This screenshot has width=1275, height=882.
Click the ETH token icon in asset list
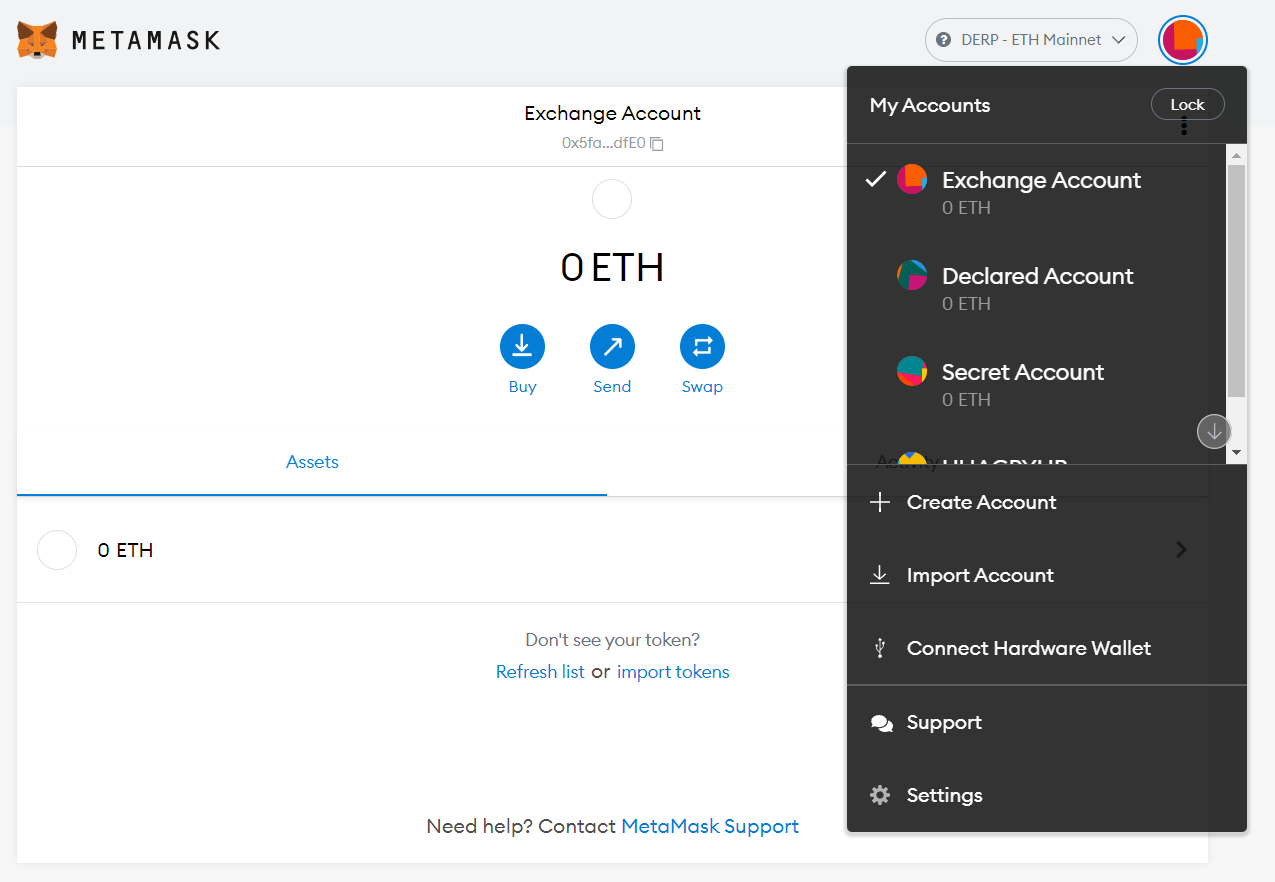(x=57, y=550)
